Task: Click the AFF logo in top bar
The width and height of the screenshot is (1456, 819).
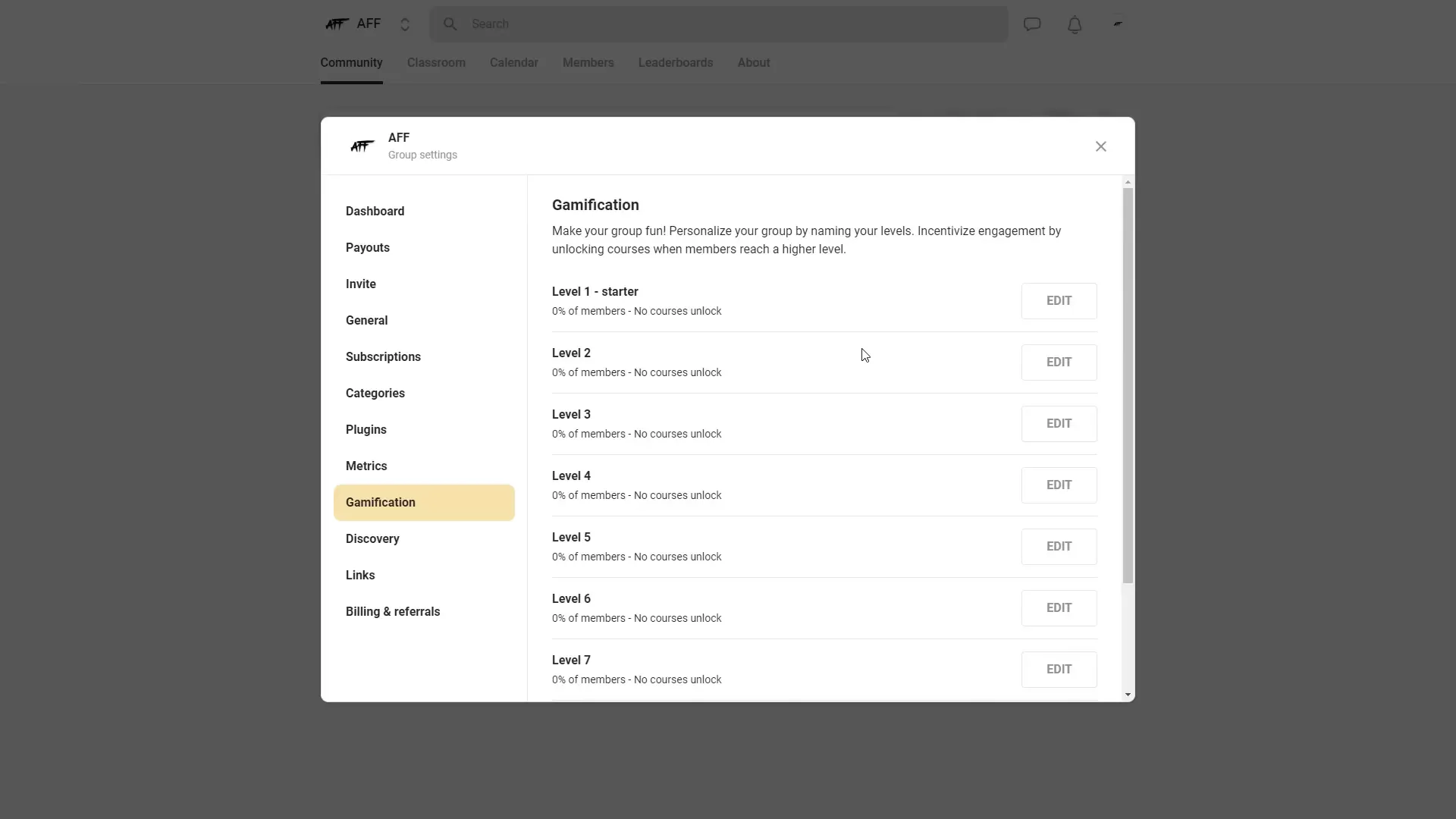Action: [x=337, y=24]
